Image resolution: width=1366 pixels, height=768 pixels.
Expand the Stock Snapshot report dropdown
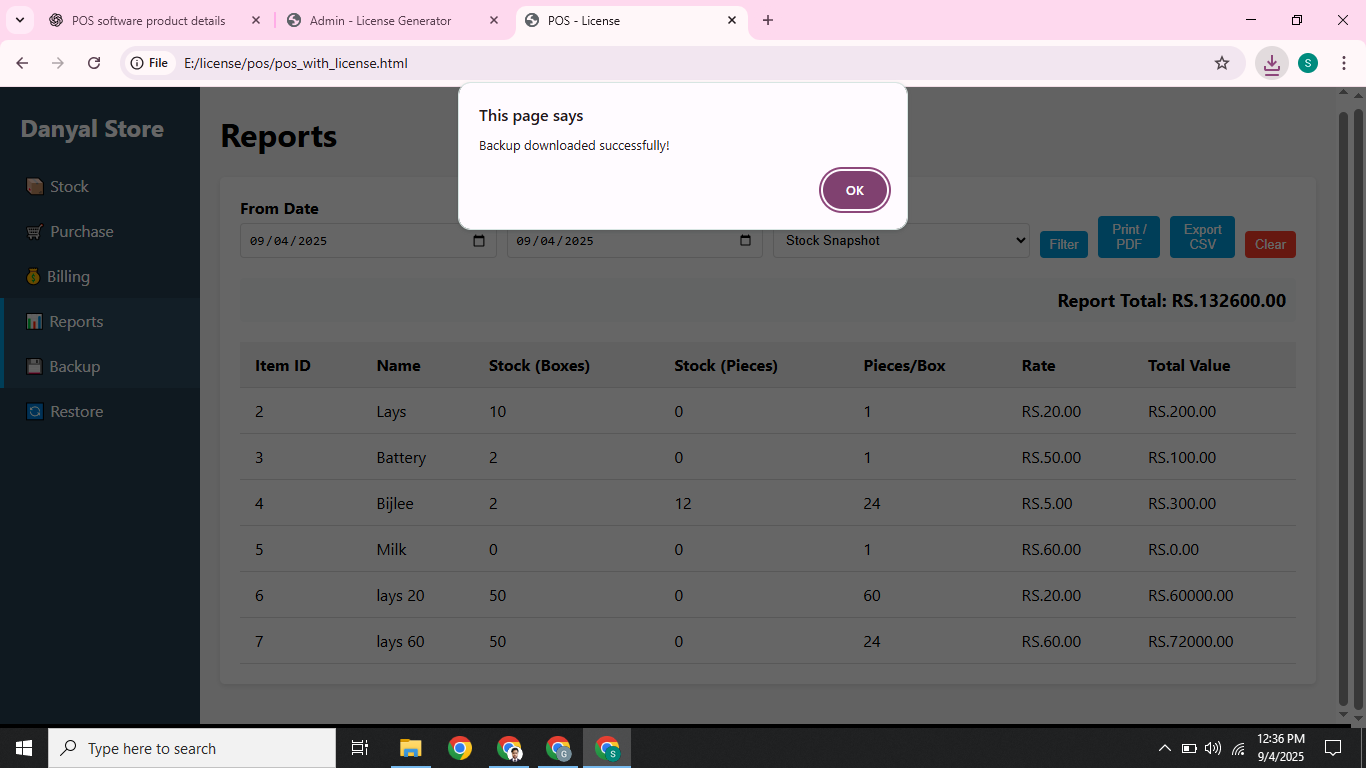pyautogui.click(x=900, y=241)
